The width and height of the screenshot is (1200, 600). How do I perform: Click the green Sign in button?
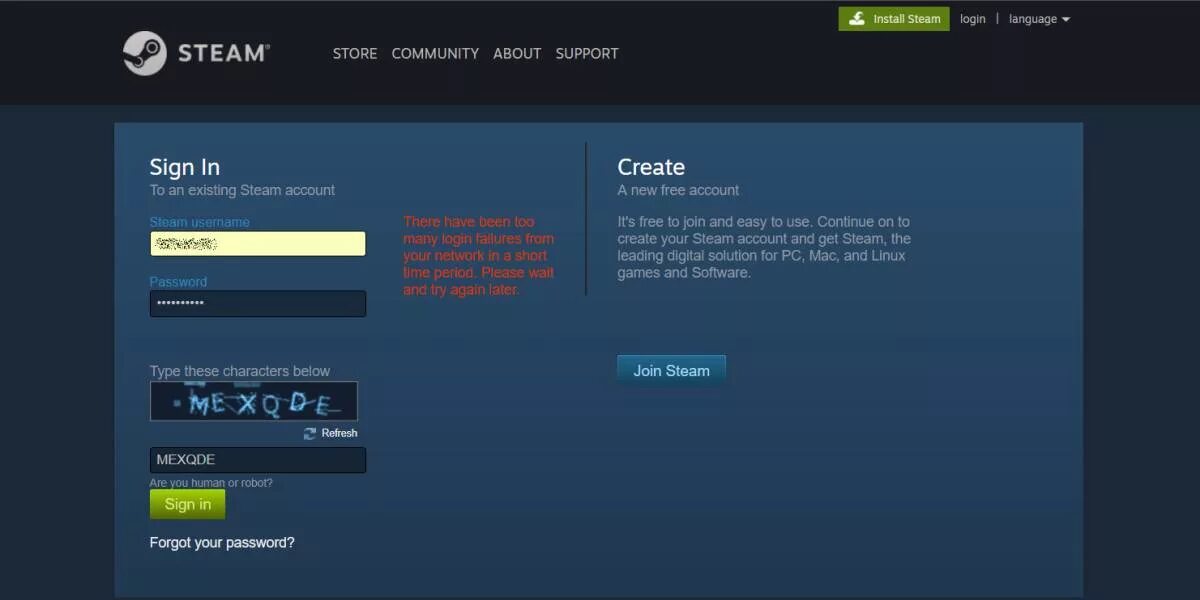[188, 504]
